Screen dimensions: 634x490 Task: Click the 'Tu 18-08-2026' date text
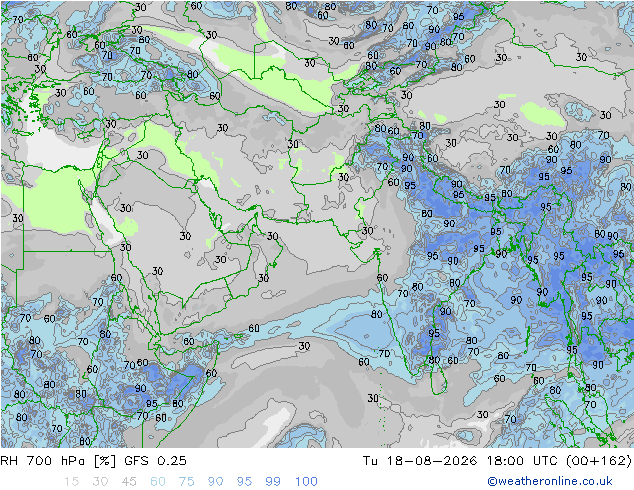click(x=419, y=461)
